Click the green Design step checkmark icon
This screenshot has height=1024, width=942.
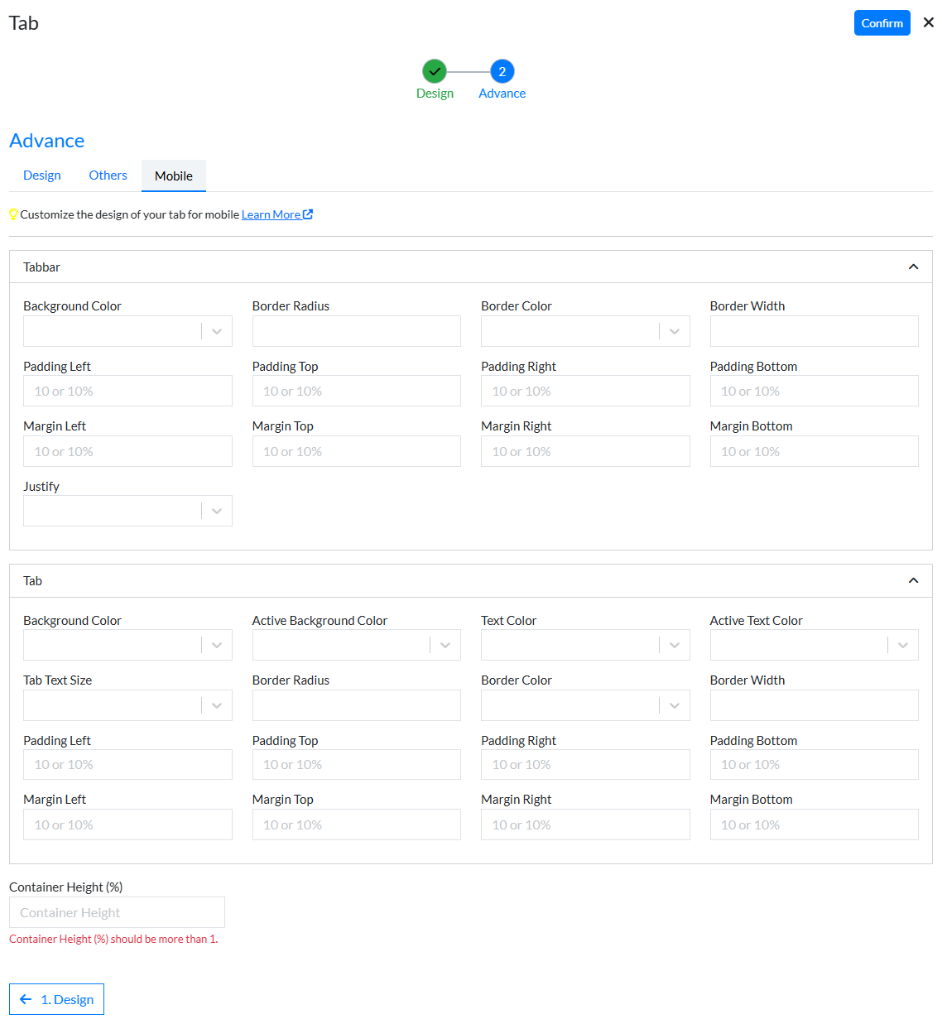coord(434,71)
